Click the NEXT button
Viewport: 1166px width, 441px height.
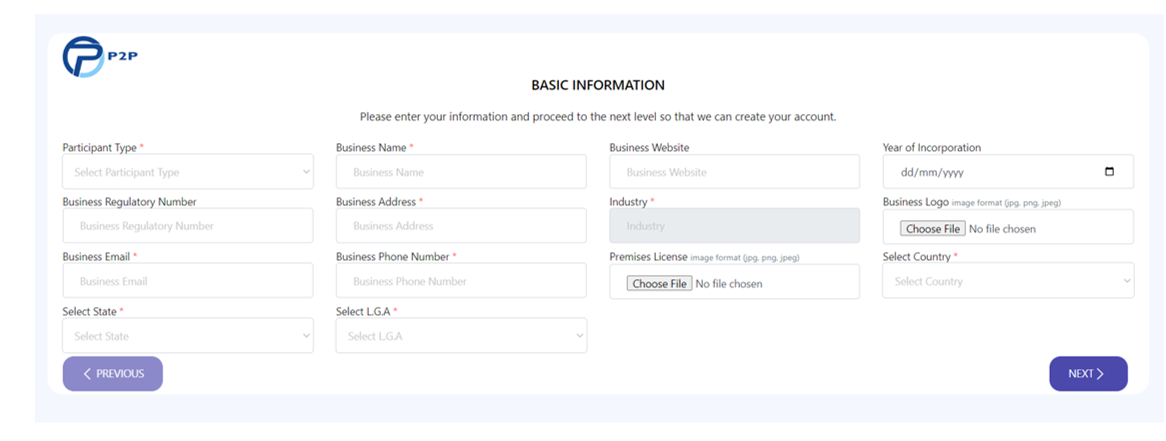(x=1088, y=373)
